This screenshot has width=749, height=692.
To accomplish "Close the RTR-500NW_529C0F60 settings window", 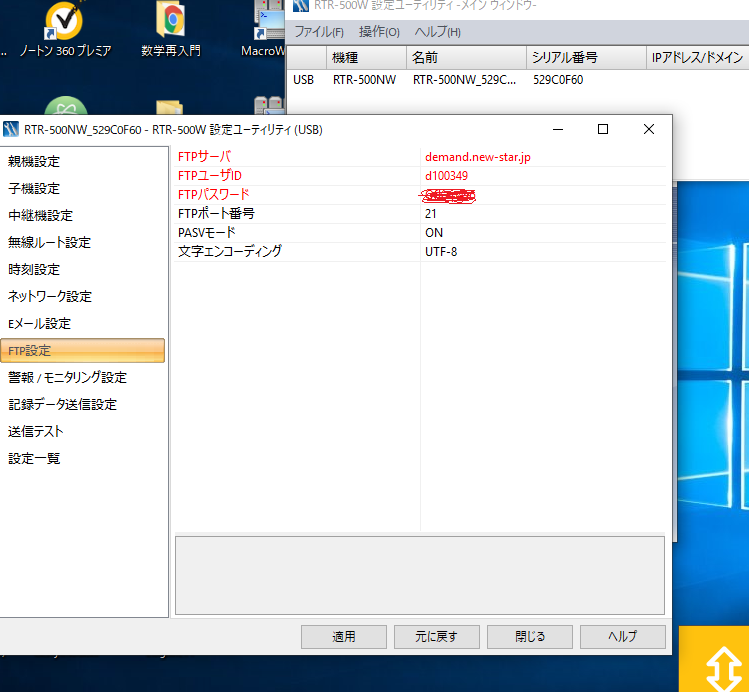I will (x=649, y=129).
